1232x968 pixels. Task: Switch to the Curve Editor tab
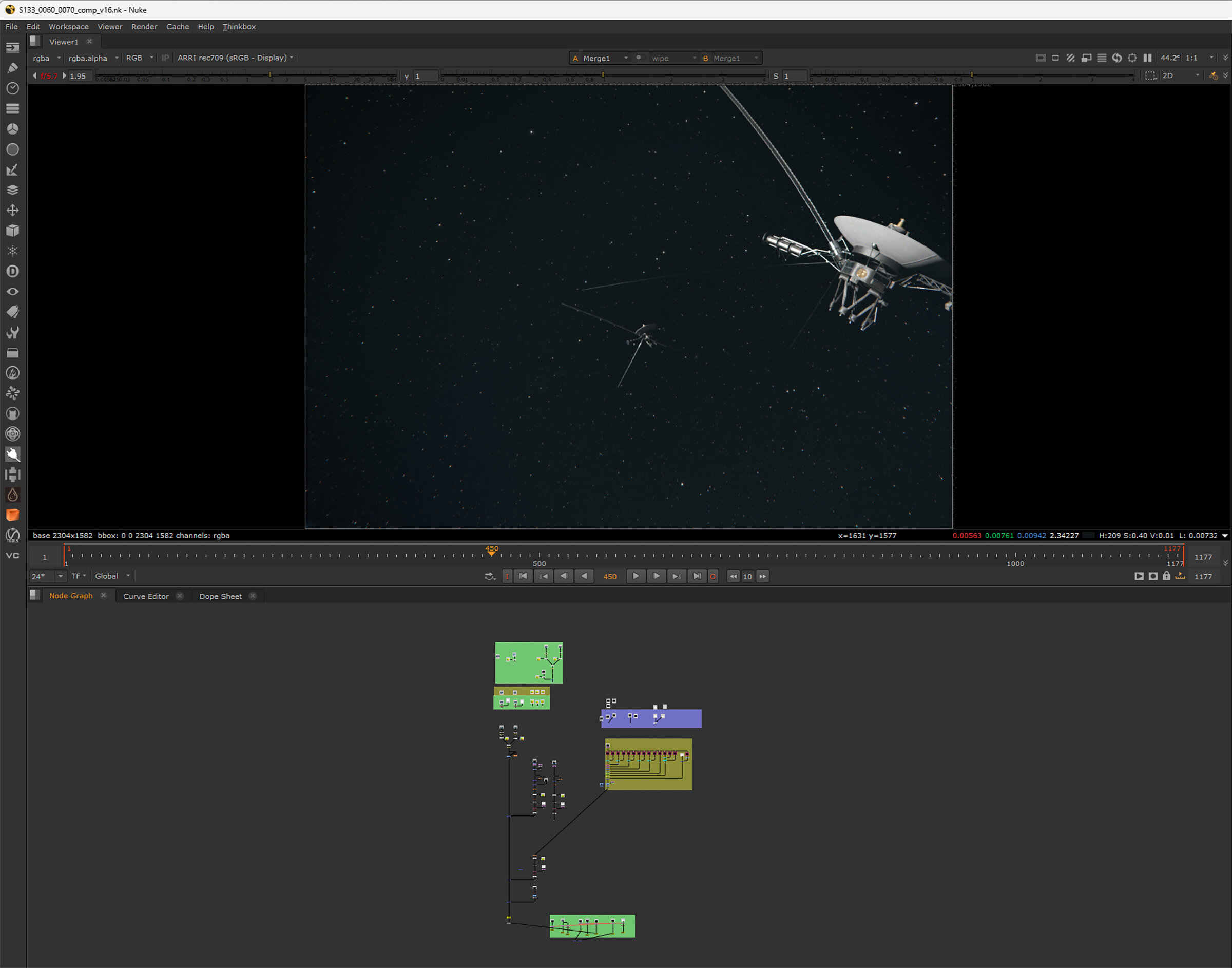[x=146, y=596]
